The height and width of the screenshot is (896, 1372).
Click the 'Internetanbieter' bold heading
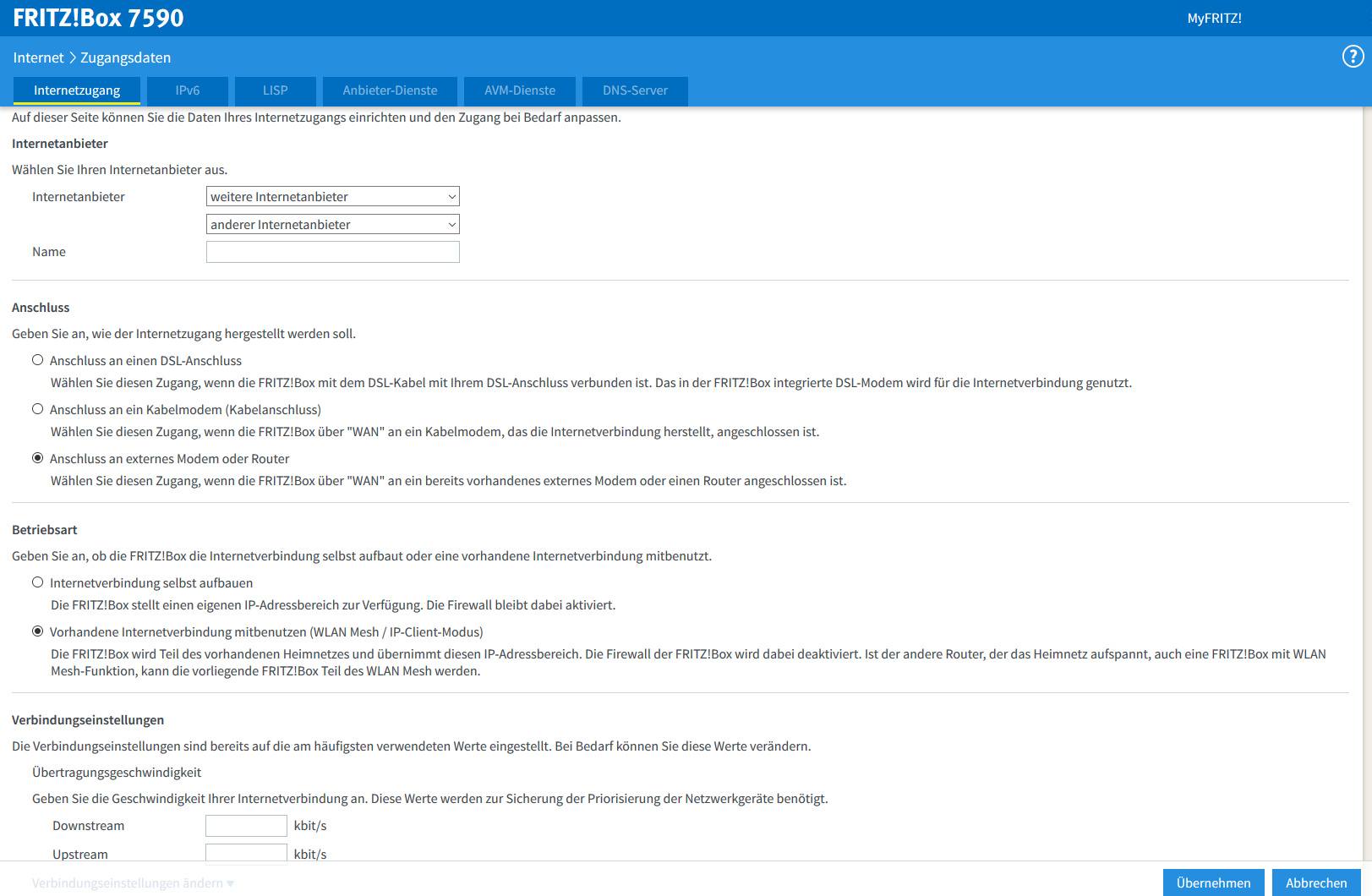[x=60, y=144]
